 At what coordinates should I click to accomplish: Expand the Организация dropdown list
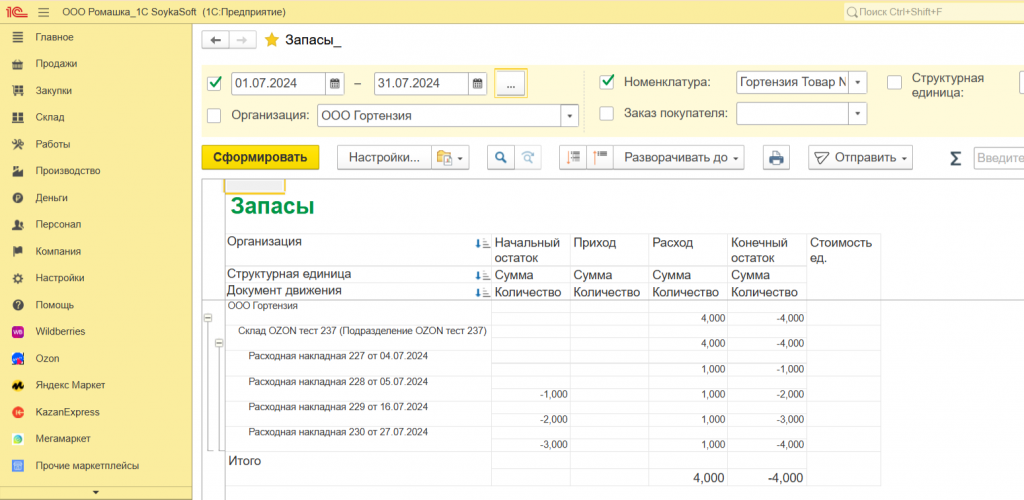pos(569,116)
